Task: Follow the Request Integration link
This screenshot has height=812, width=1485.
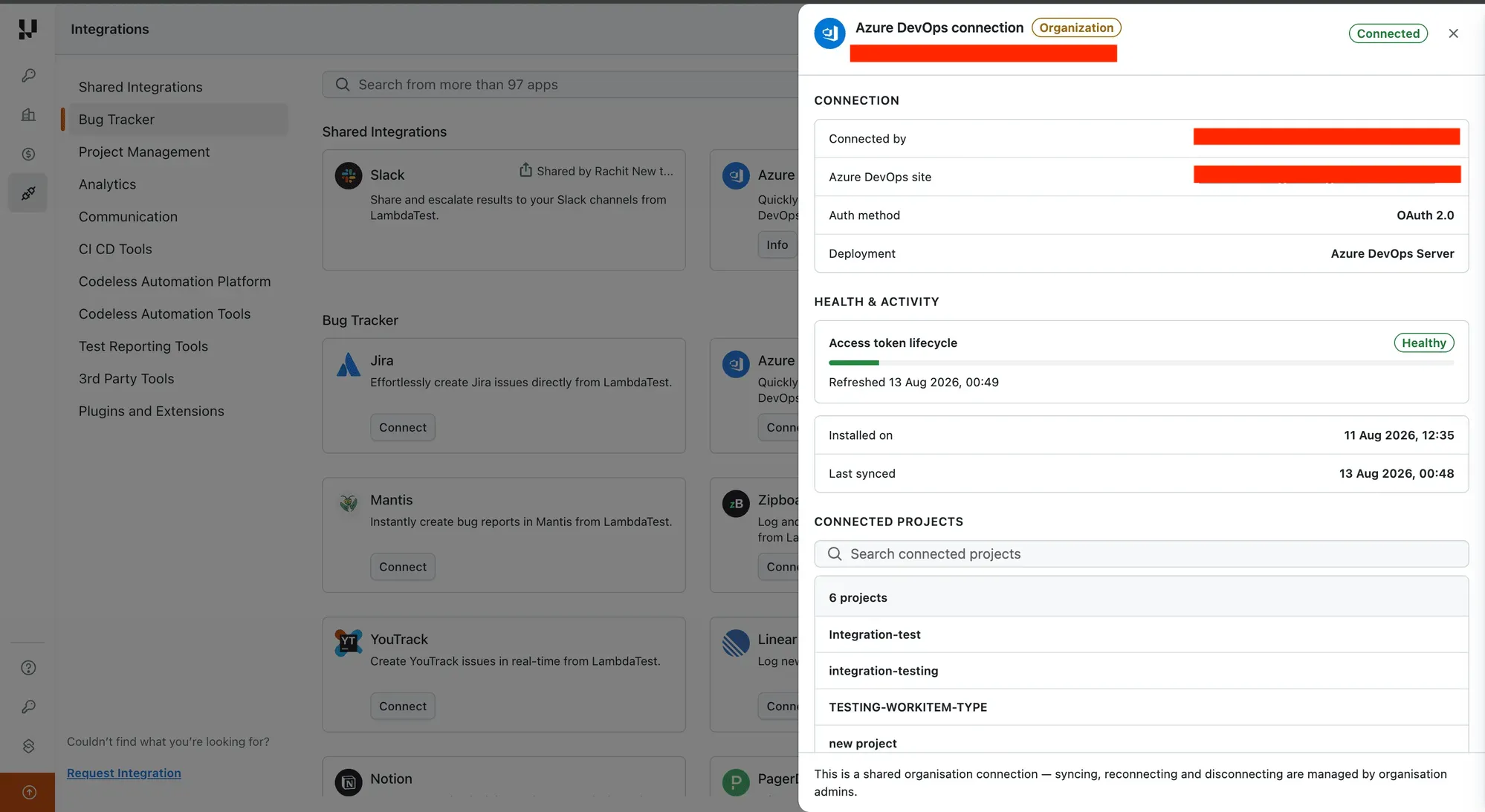Action: coord(124,773)
